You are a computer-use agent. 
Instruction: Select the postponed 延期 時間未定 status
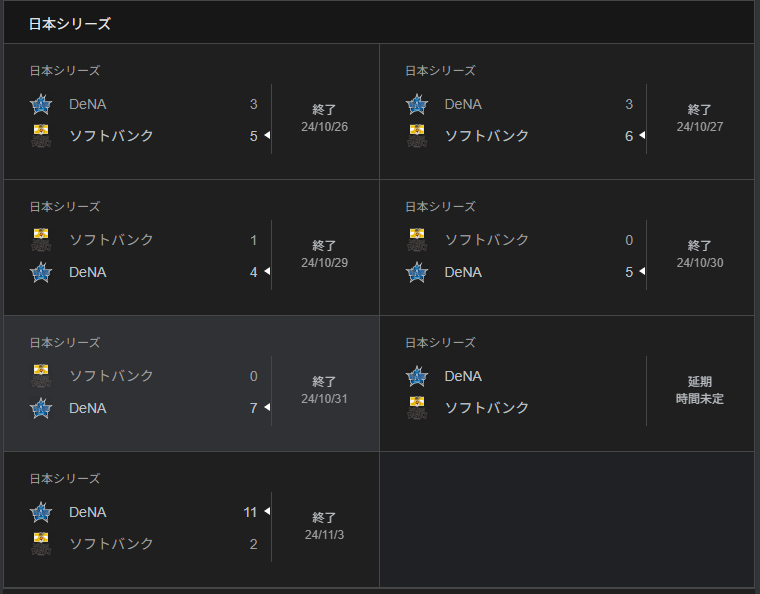point(699,390)
